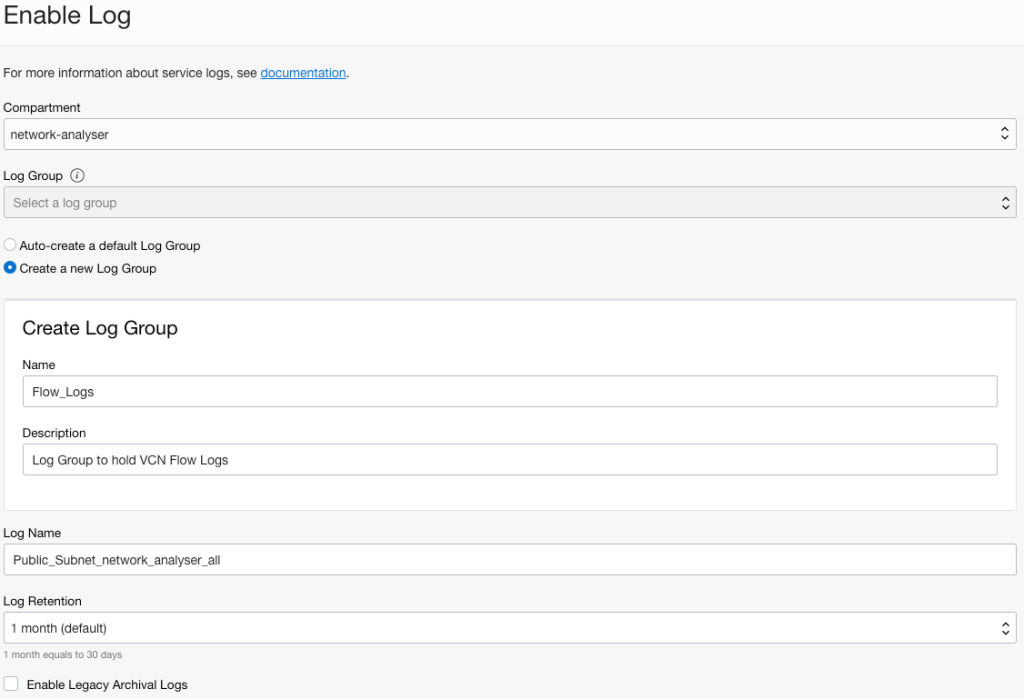Click the Name field containing Flow_Logs

click(509, 392)
